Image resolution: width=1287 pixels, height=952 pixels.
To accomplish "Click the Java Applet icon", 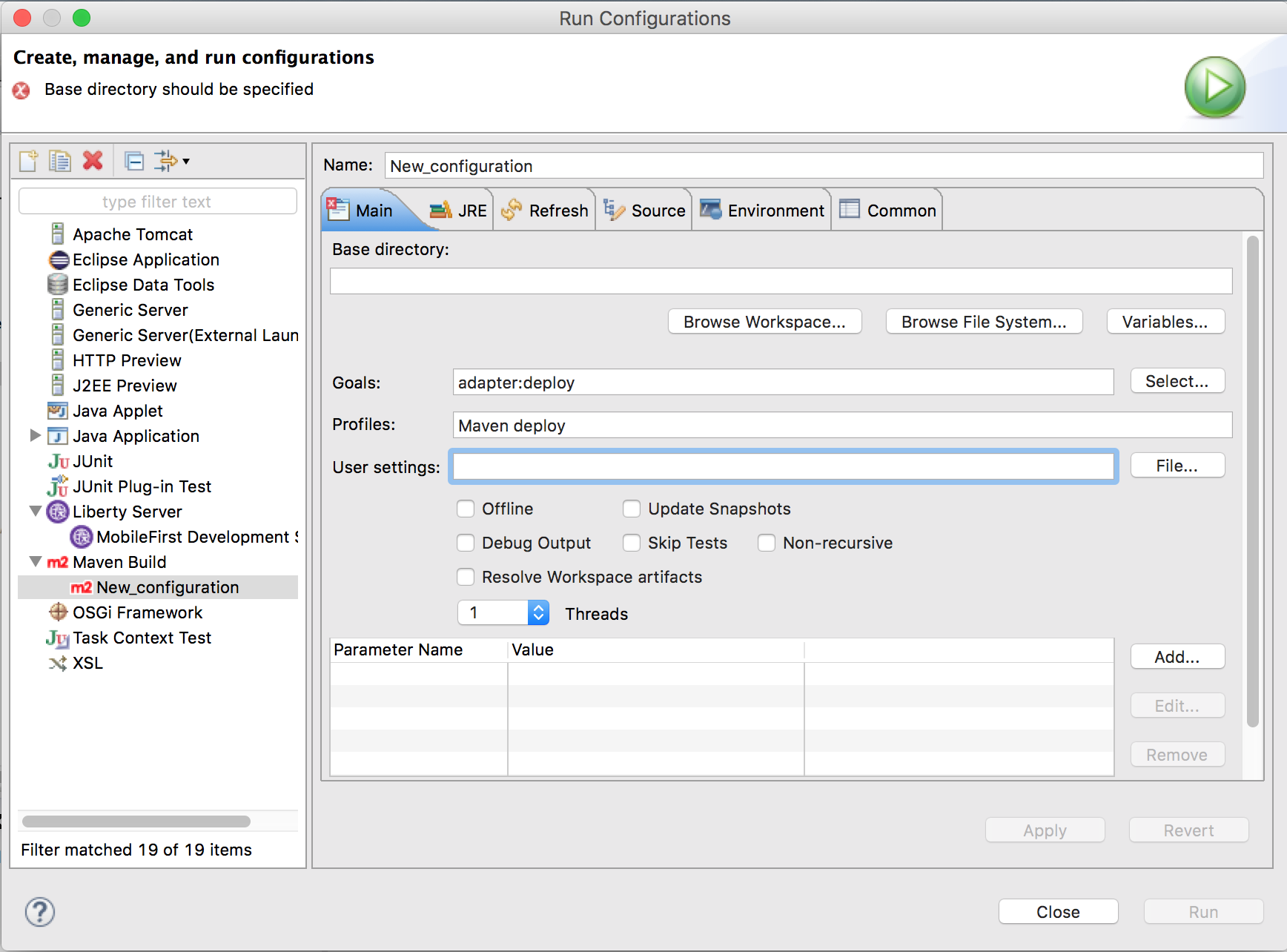I will [58, 411].
